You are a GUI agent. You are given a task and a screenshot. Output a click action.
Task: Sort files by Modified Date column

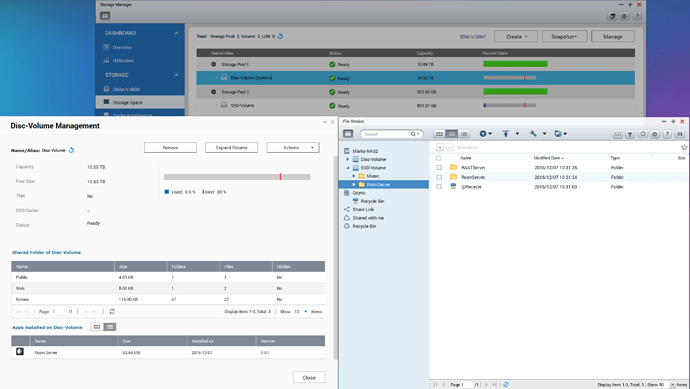click(x=548, y=158)
